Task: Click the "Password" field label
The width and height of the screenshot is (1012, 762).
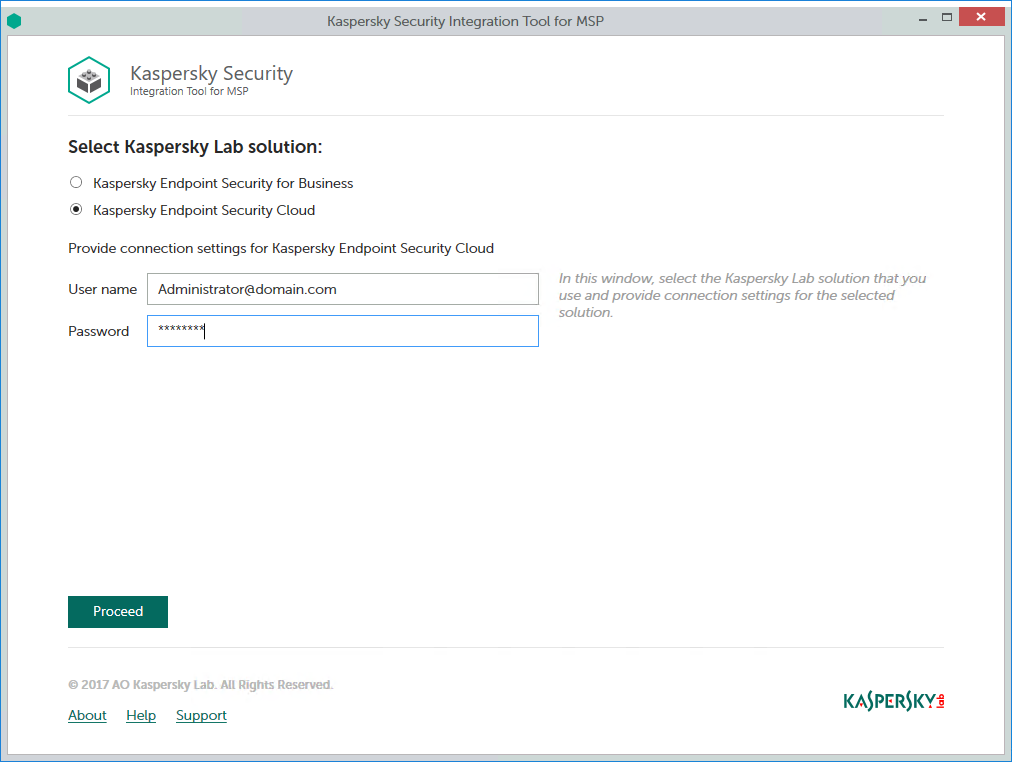Action: click(98, 331)
